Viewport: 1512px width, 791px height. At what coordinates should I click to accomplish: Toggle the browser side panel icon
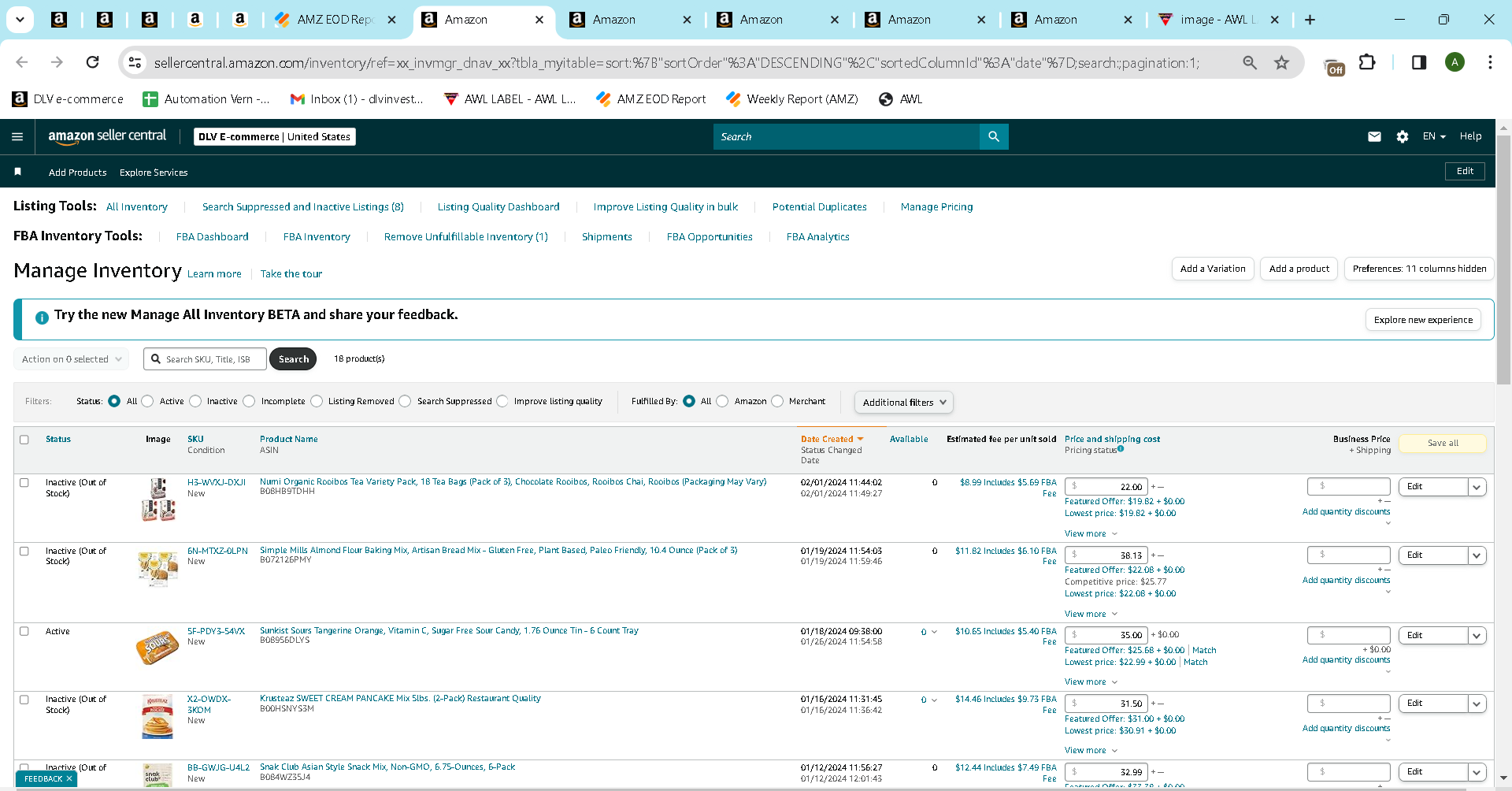pyautogui.click(x=1419, y=62)
